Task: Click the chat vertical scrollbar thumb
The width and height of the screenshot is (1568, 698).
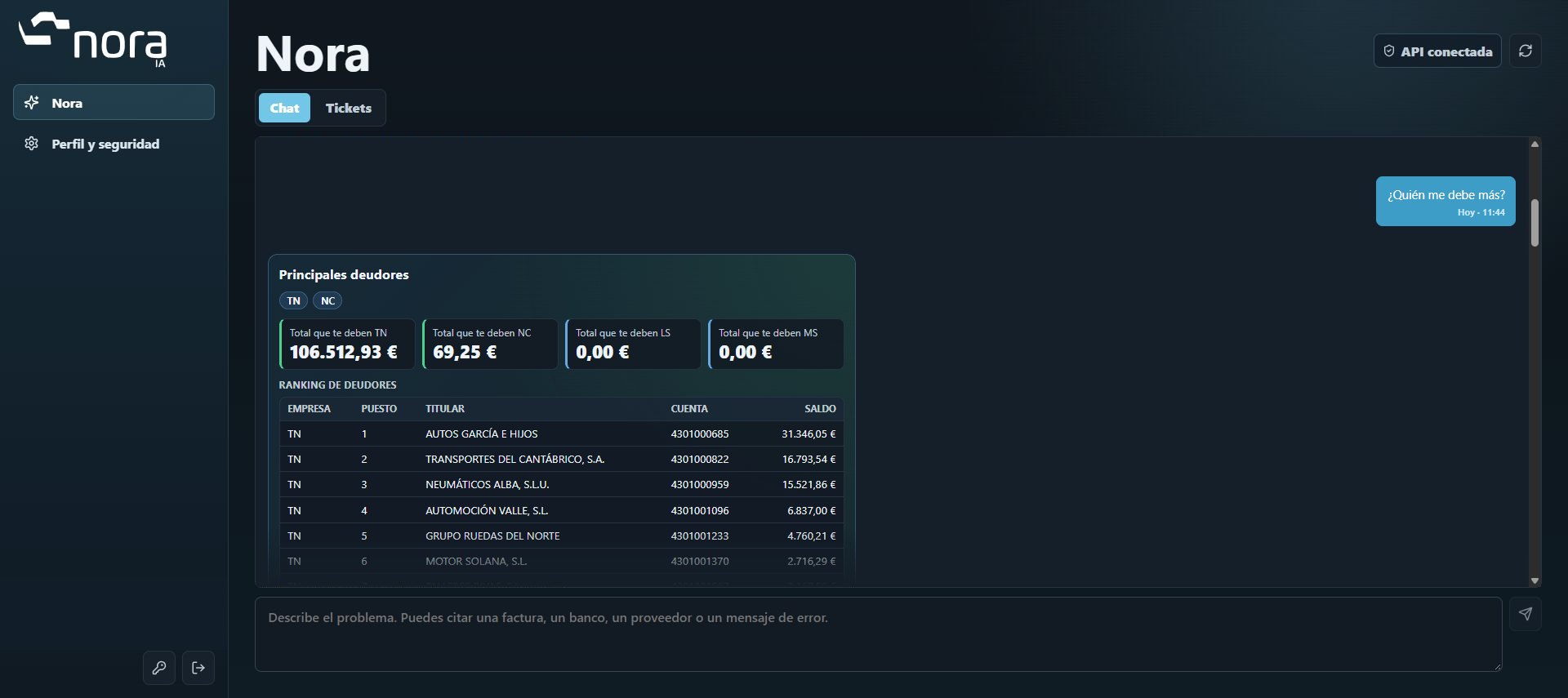Action: pos(1535,222)
